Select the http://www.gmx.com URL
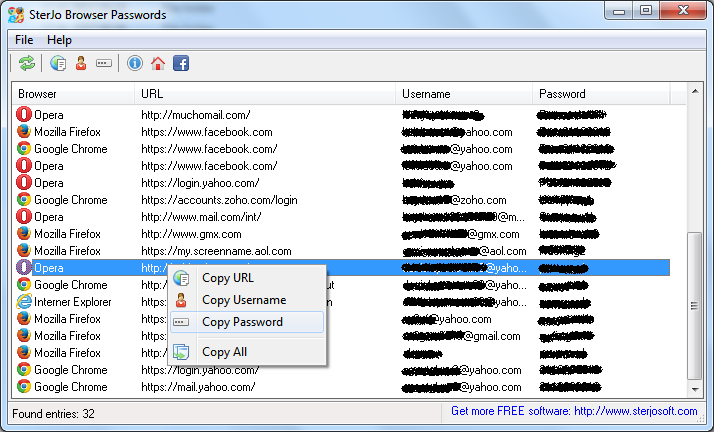This screenshot has width=714, height=432. (x=191, y=234)
